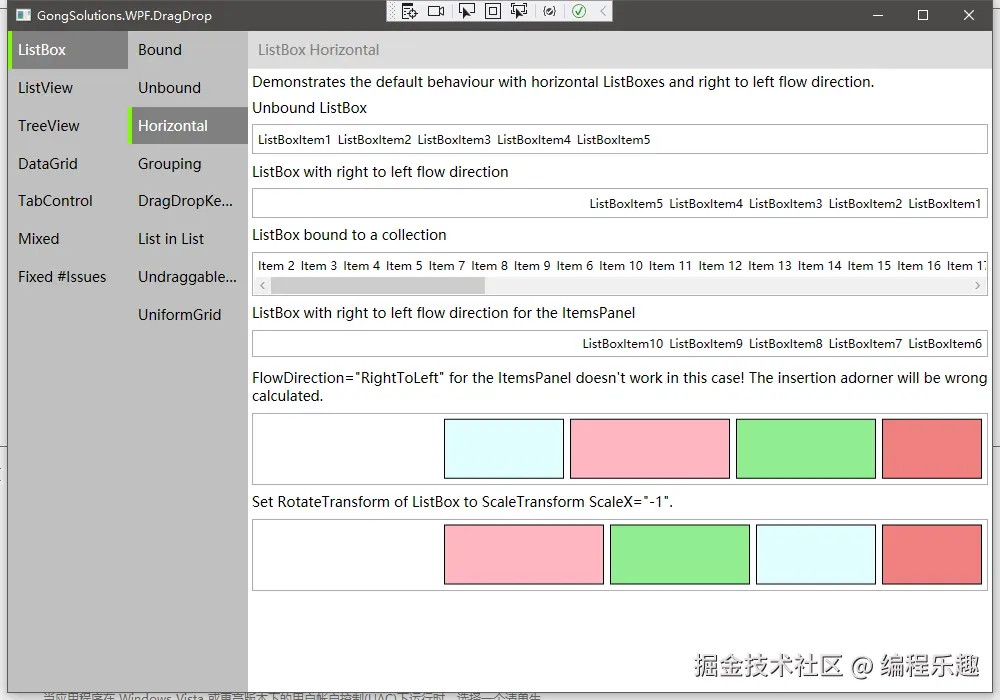Image resolution: width=1000 pixels, height=700 pixels.
Task: Open the Grouping sub-tab
Action: pos(188,164)
